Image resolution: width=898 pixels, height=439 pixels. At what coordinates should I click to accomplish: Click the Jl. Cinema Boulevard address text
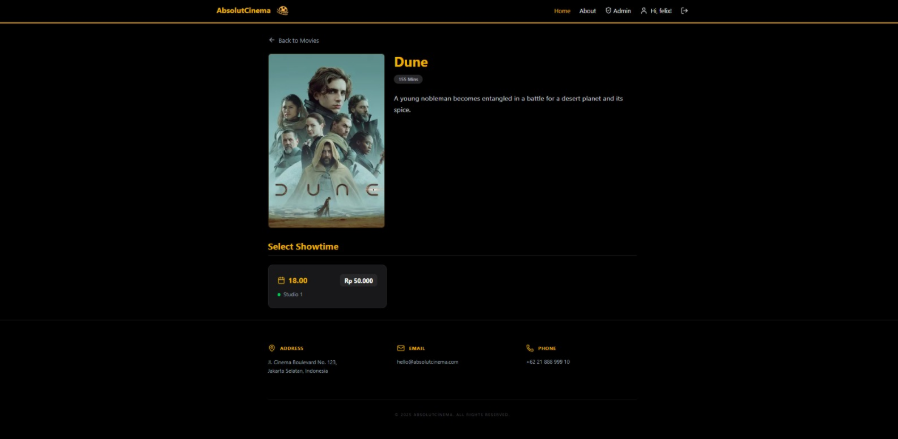coord(302,366)
